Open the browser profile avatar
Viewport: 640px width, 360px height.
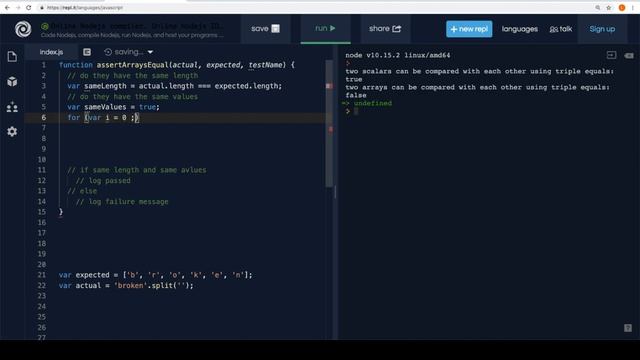point(622,7)
